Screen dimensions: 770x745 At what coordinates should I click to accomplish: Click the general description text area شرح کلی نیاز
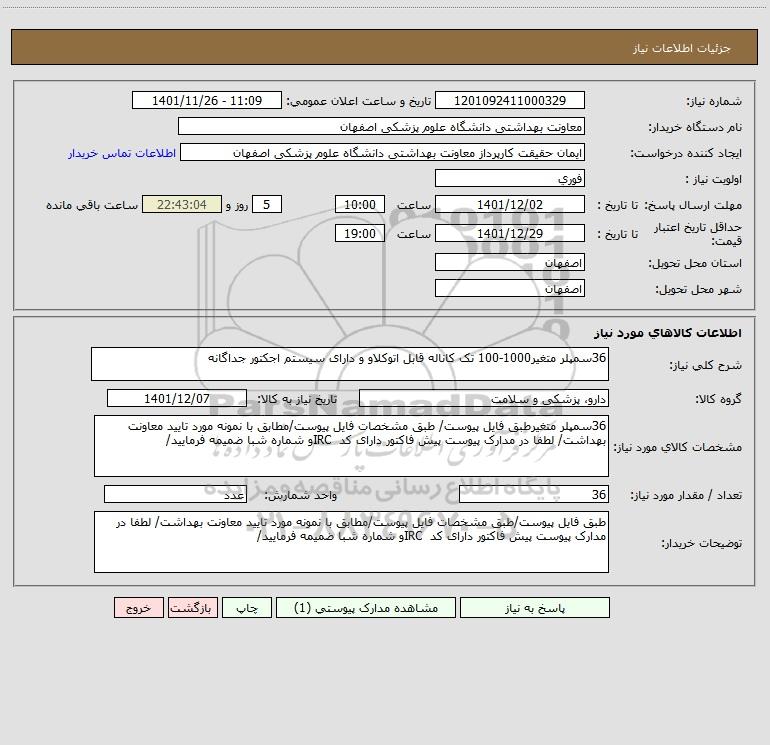click(x=350, y=364)
